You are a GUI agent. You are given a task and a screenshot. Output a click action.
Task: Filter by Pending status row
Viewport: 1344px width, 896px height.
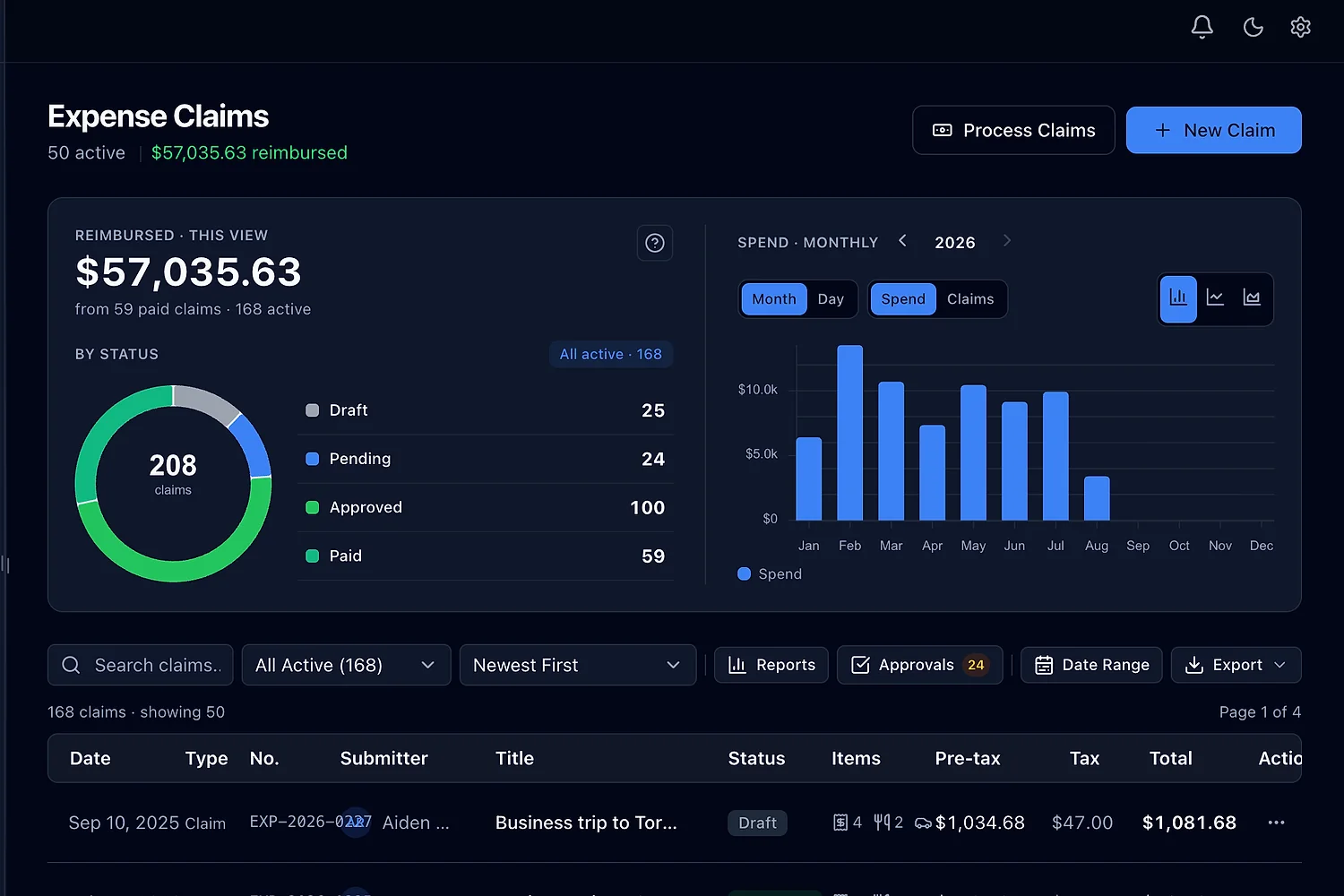[x=485, y=459]
